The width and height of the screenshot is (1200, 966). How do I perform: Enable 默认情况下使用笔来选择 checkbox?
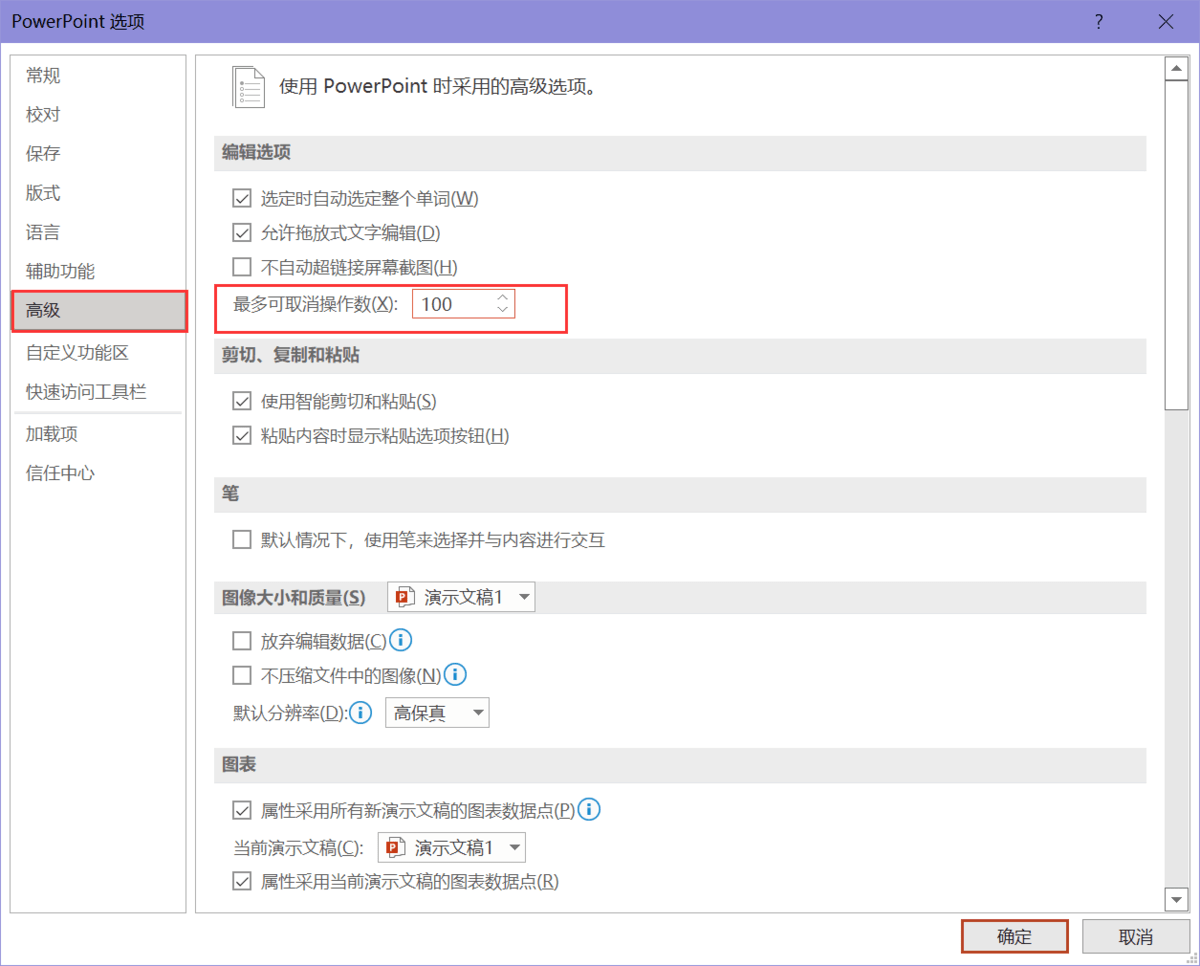pos(241,540)
